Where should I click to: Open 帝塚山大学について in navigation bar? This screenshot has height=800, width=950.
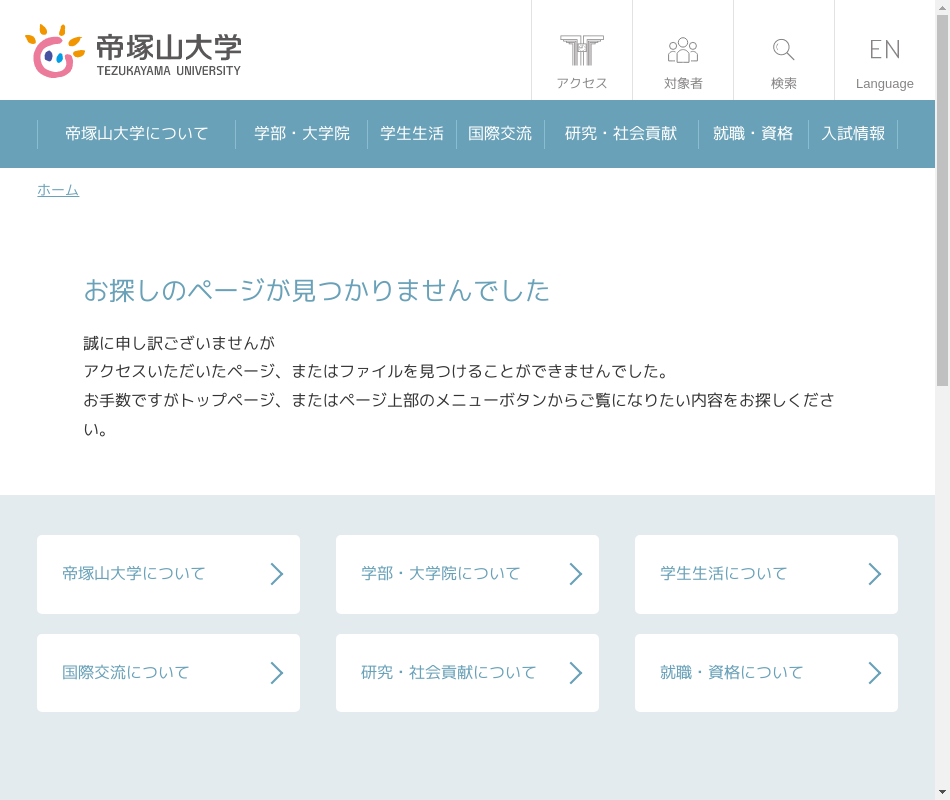136,134
